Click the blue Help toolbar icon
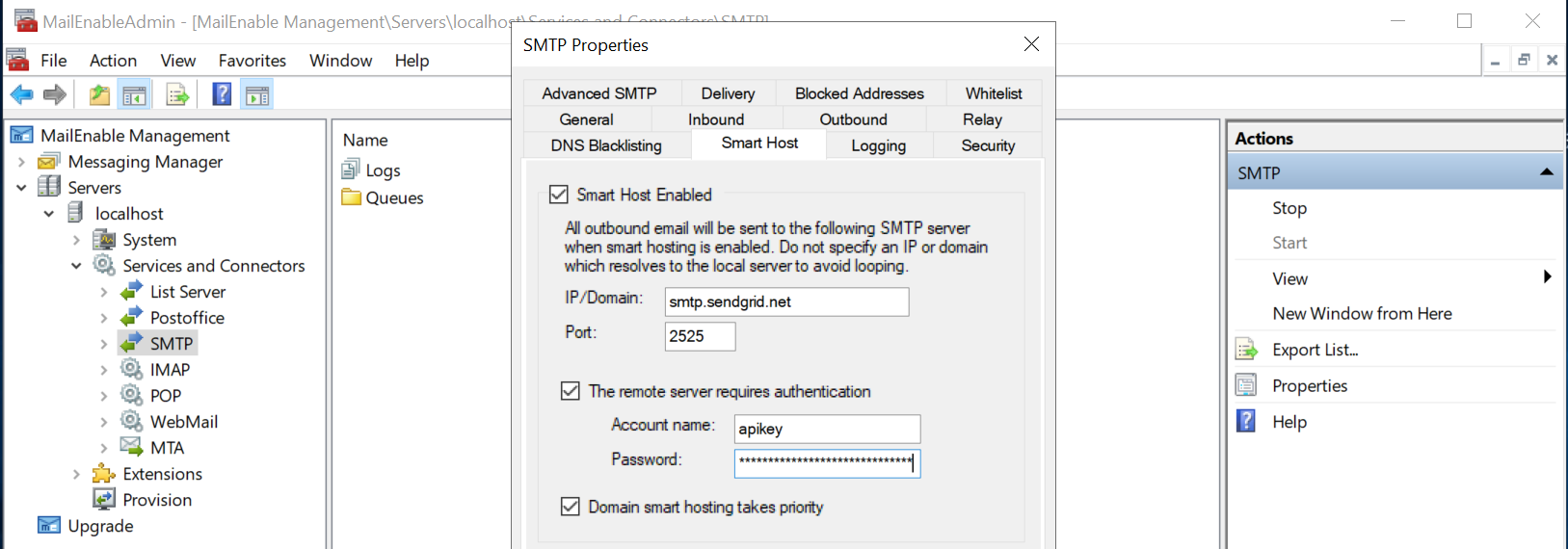The width and height of the screenshot is (1568, 549). click(x=222, y=94)
